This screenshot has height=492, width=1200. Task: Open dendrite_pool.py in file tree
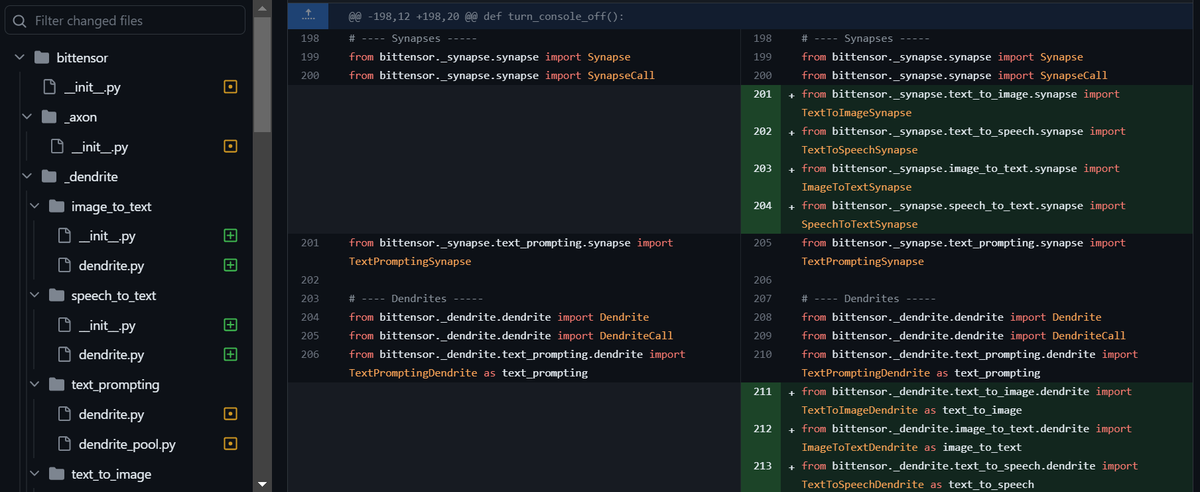tap(128, 444)
